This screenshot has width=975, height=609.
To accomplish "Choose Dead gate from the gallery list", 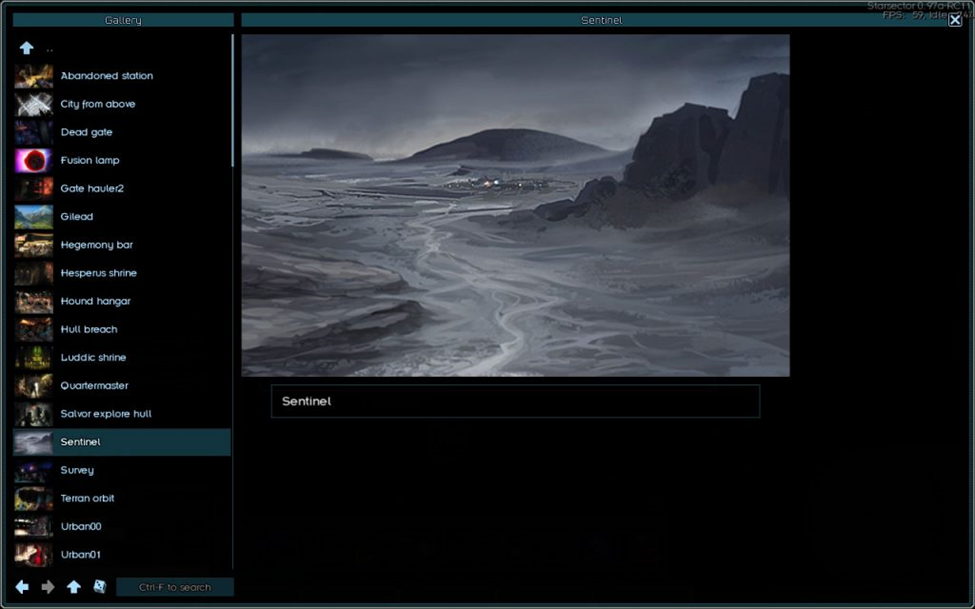I will coord(86,132).
